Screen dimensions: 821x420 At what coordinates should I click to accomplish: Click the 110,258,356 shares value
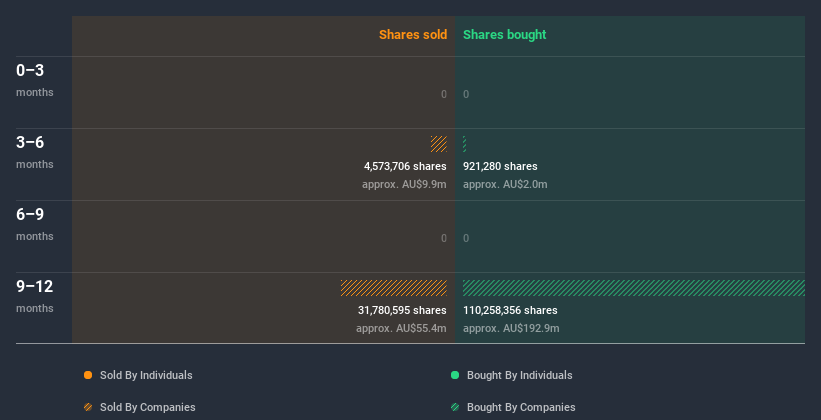tap(510, 311)
